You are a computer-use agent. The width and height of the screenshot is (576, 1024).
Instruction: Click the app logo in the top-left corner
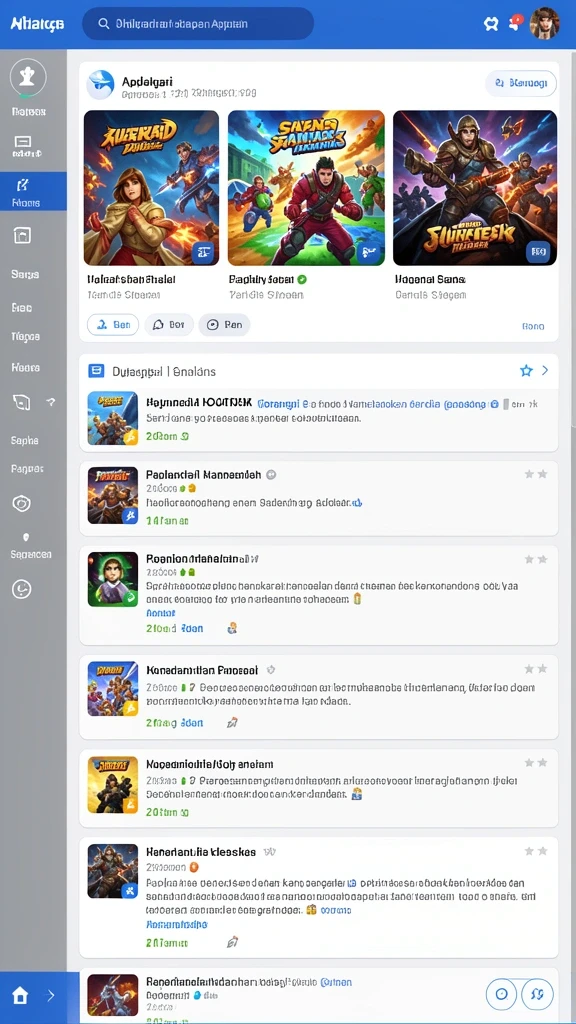coord(37,24)
